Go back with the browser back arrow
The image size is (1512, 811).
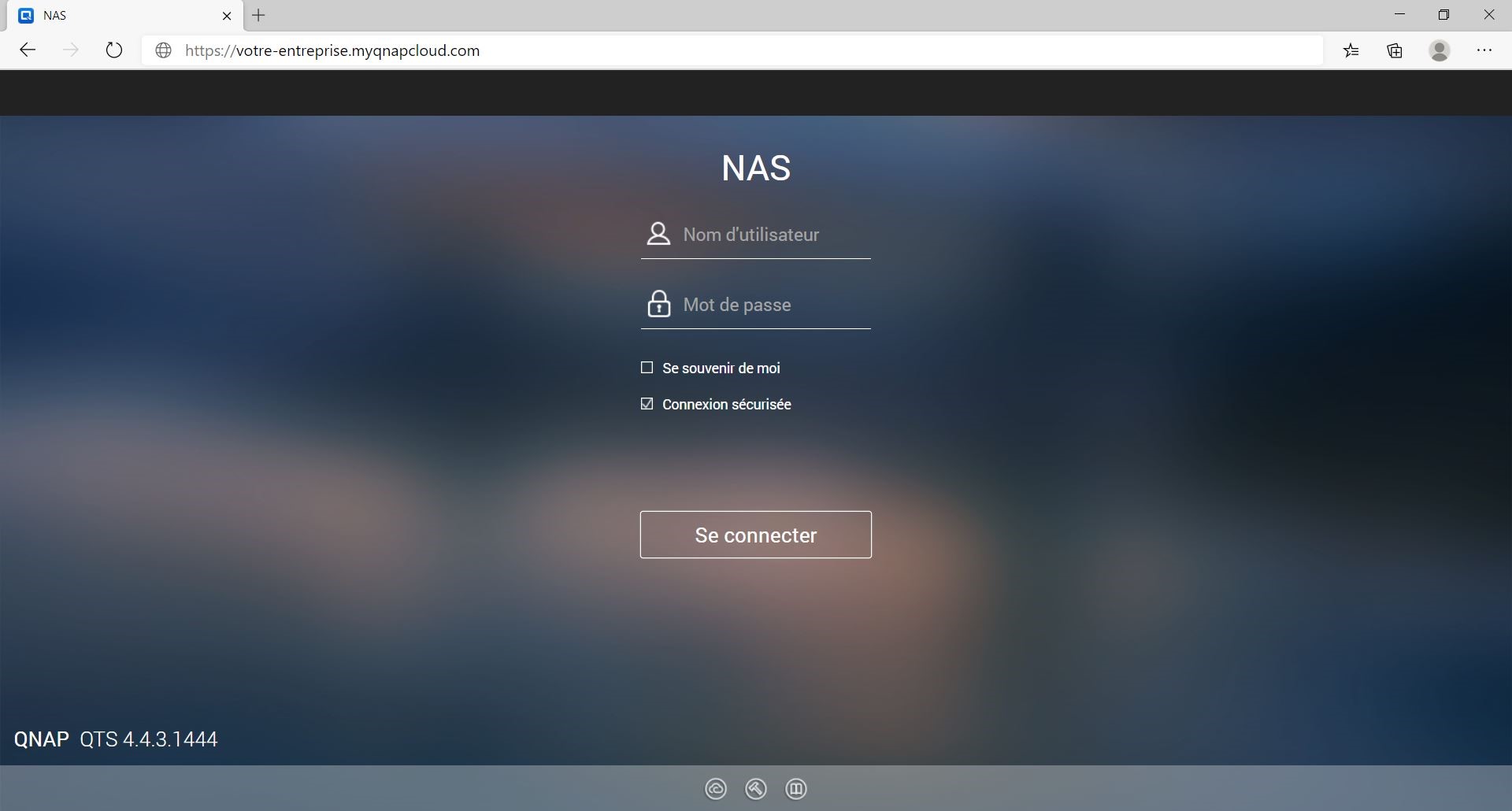click(28, 50)
